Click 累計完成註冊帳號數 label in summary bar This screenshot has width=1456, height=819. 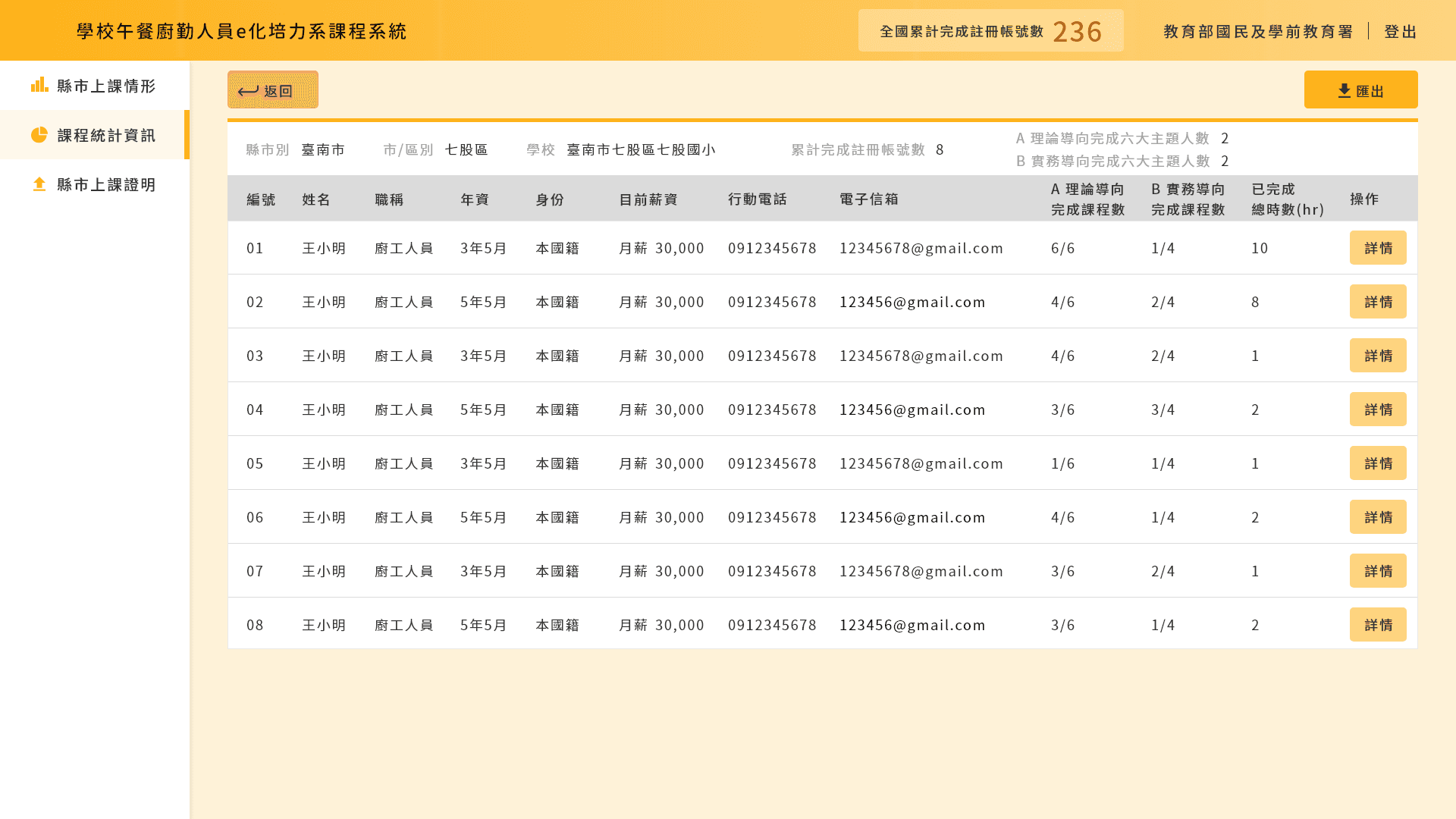click(858, 149)
